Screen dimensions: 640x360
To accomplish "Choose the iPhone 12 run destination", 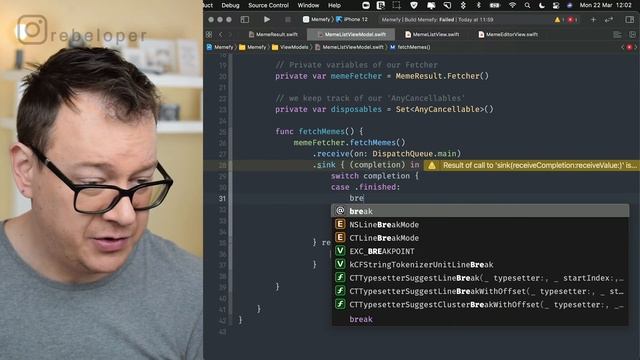I will (352, 19).
